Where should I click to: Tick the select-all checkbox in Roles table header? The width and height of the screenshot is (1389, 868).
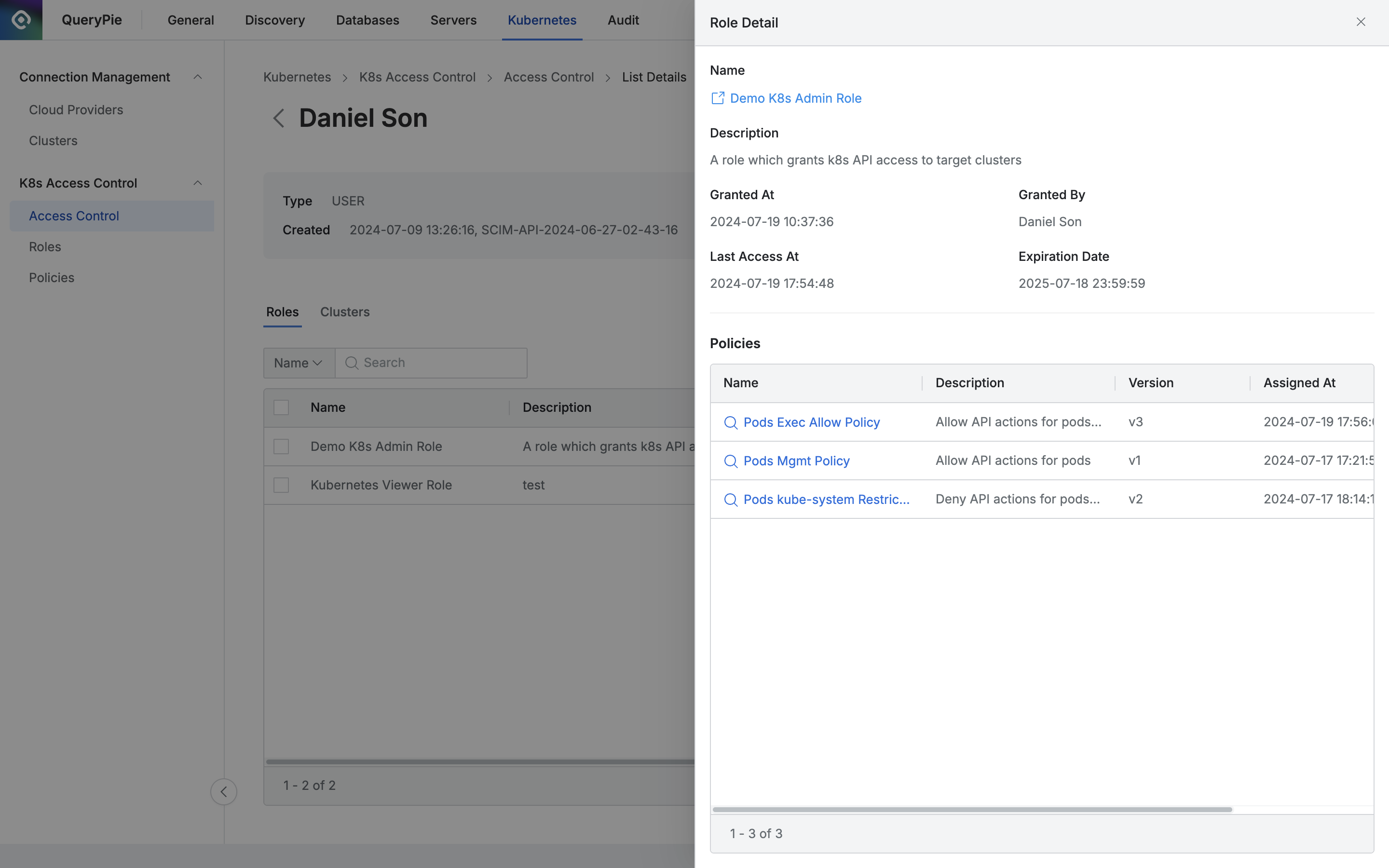[x=281, y=407]
